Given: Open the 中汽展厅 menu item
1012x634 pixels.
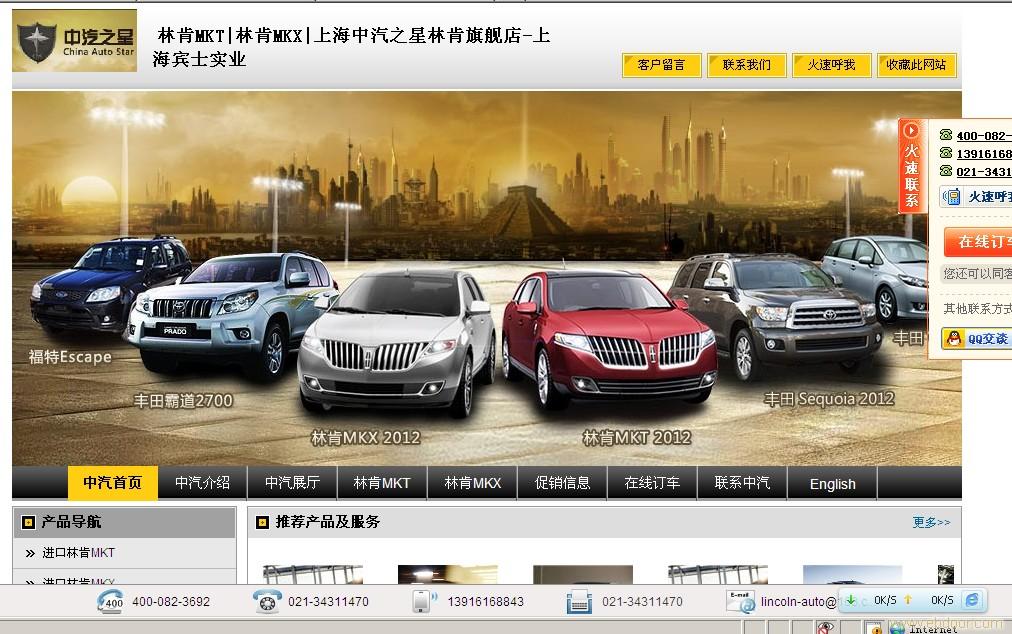Looking at the screenshot, I should [x=292, y=483].
